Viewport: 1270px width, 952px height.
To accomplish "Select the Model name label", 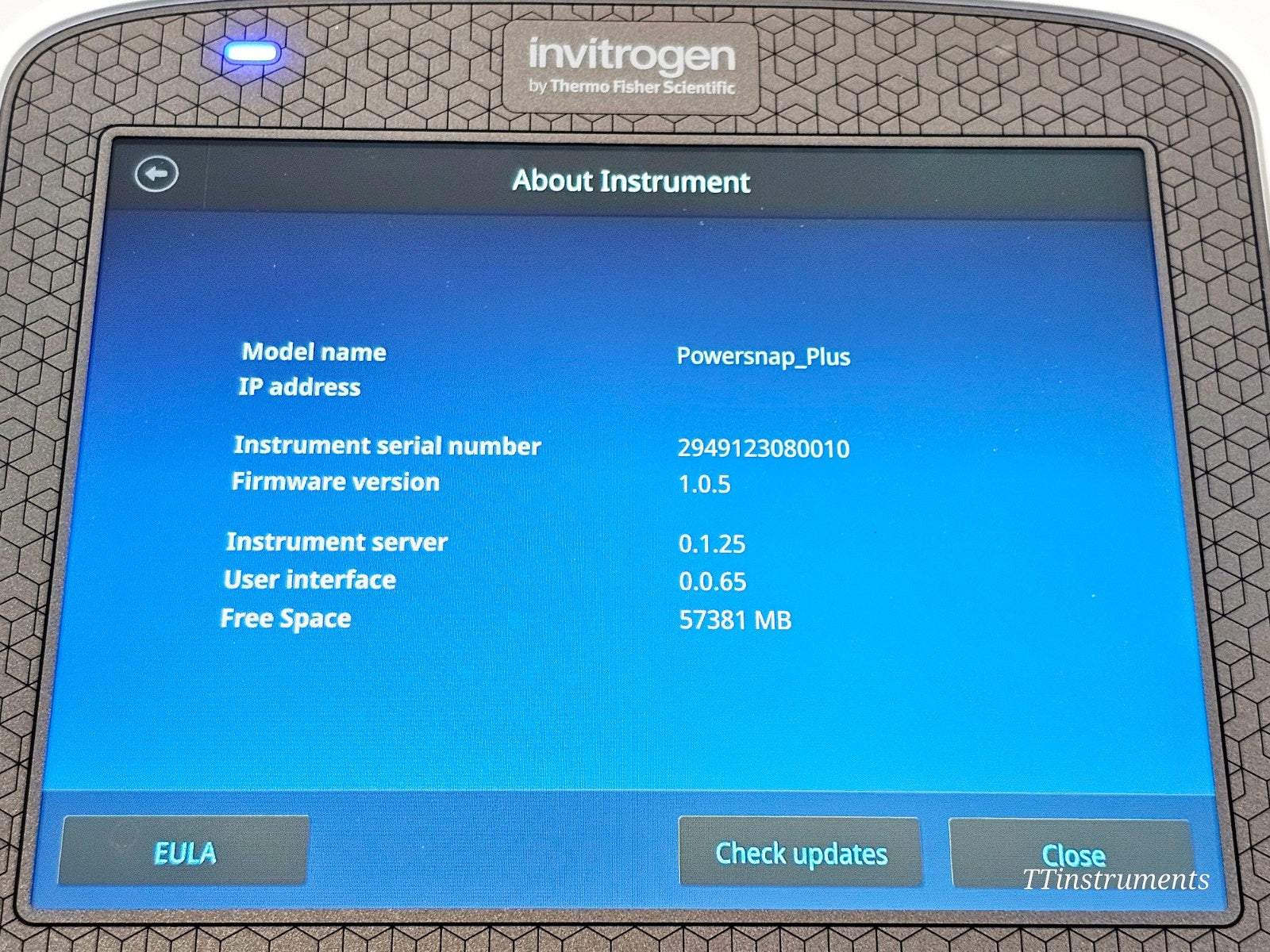I will (x=314, y=351).
